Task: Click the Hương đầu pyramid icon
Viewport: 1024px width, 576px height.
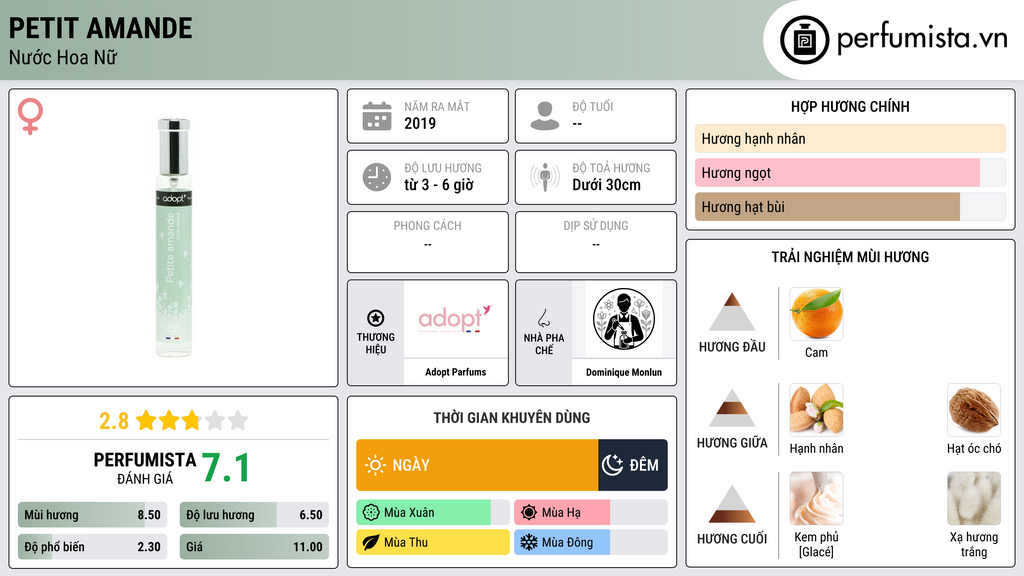Action: pos(732,312)
